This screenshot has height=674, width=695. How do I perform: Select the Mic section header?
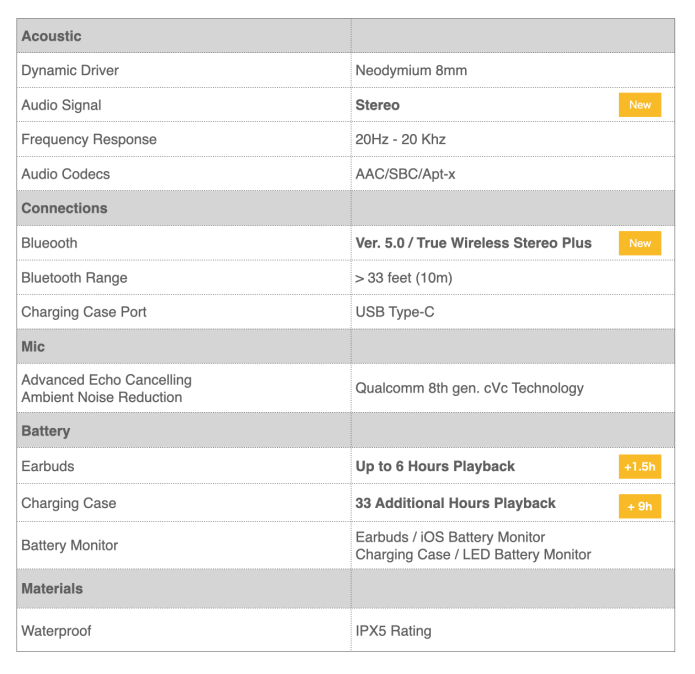(33, 346)
